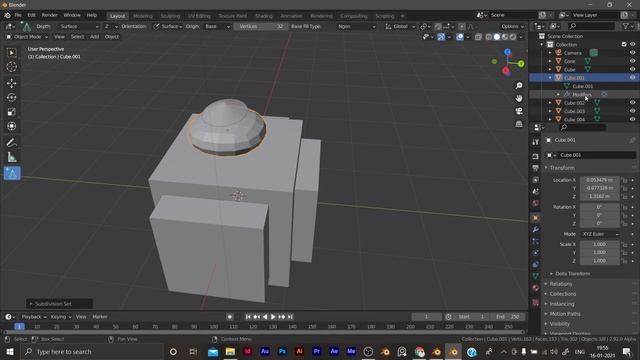Open the Output properties tab

pyautogui.click(x=536, y=168)
